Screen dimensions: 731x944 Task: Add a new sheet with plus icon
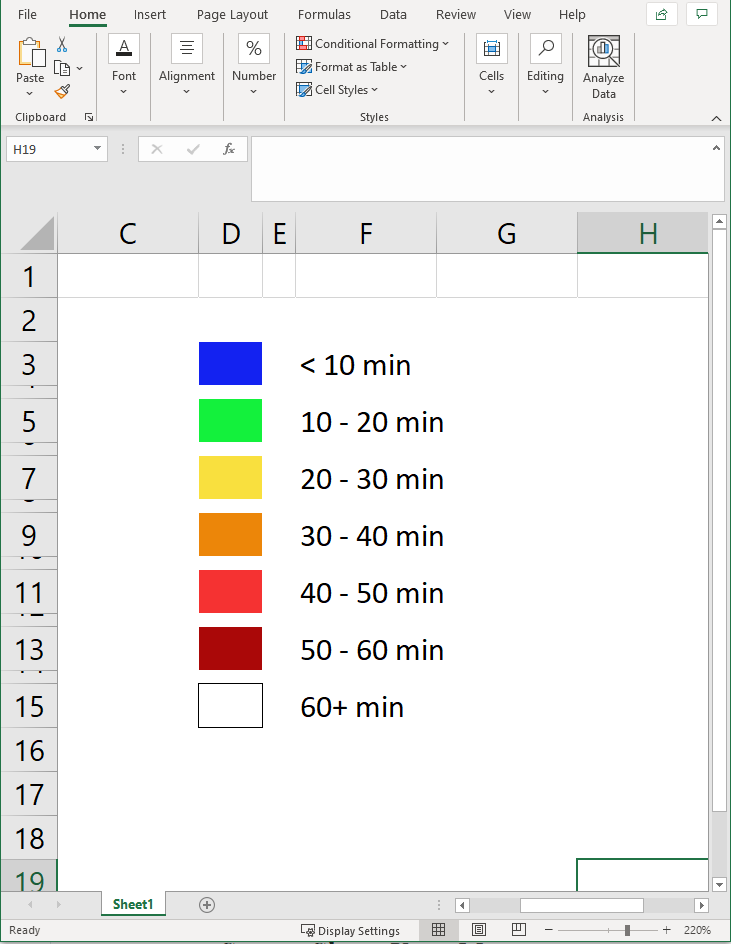[207, 904]
